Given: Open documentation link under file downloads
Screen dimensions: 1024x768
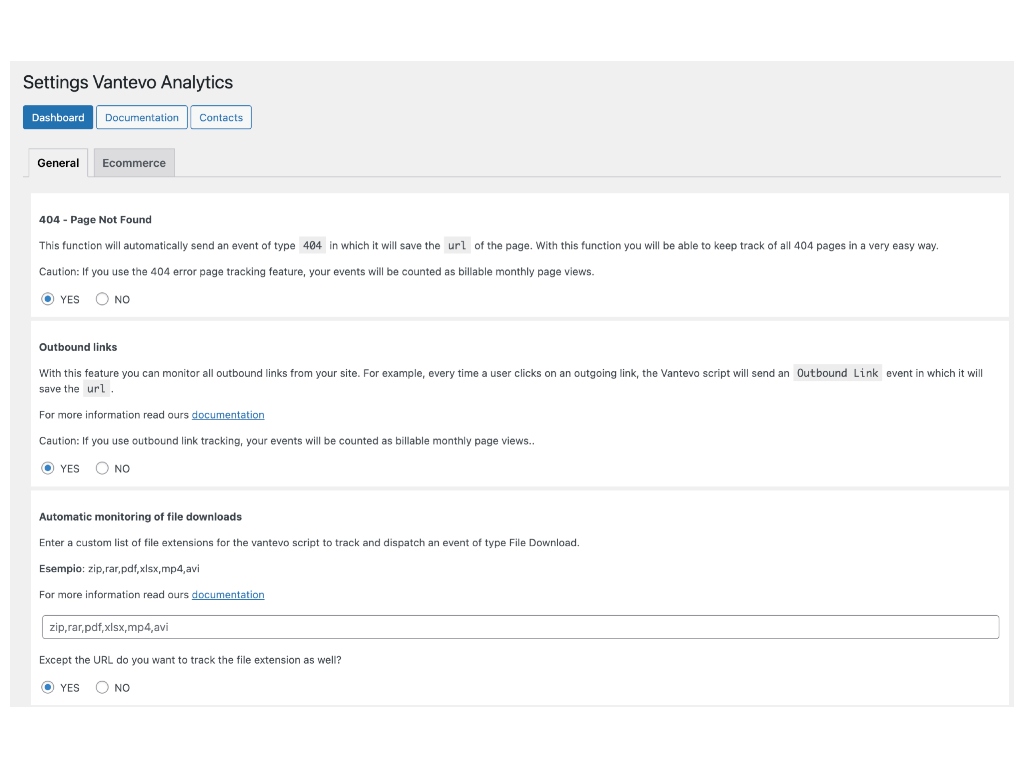Looking at the screenshot, I should (x=228, y=595).
